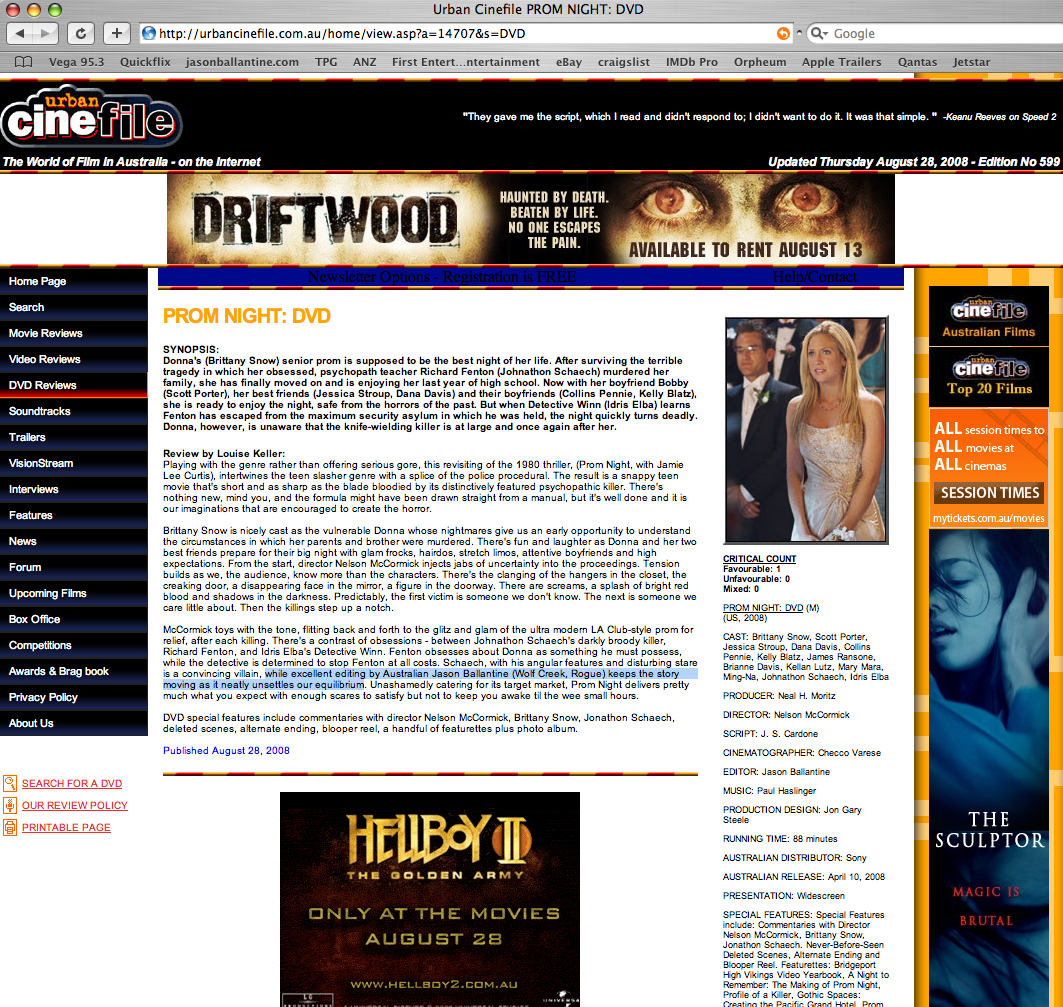
Task: Open the craigslist bookmark
Action: 624,62
